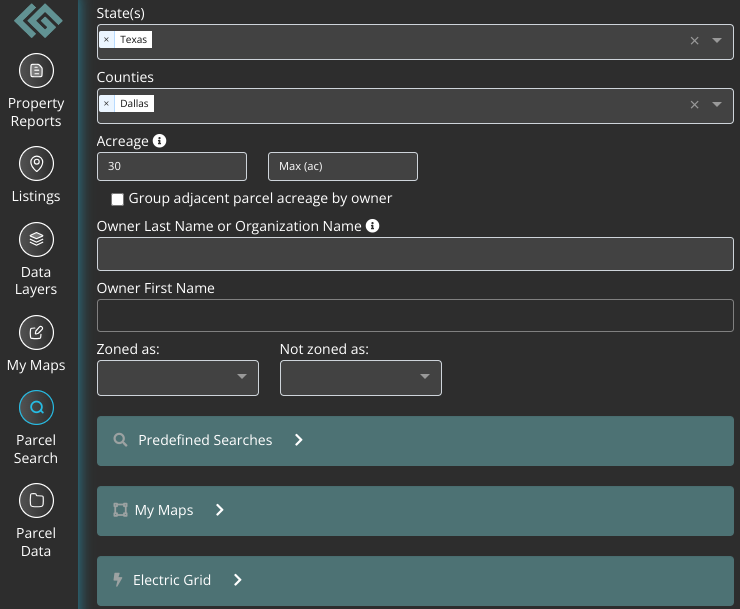
Task: Expand the Electric Grid section
Action: [x=415, y=581]
